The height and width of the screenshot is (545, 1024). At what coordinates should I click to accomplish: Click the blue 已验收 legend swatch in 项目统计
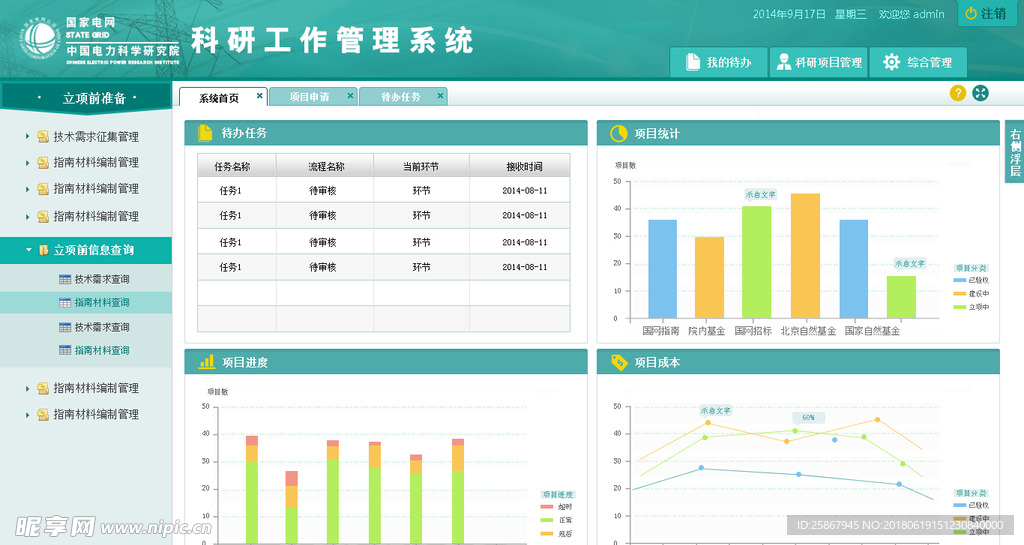pos(960,280)
